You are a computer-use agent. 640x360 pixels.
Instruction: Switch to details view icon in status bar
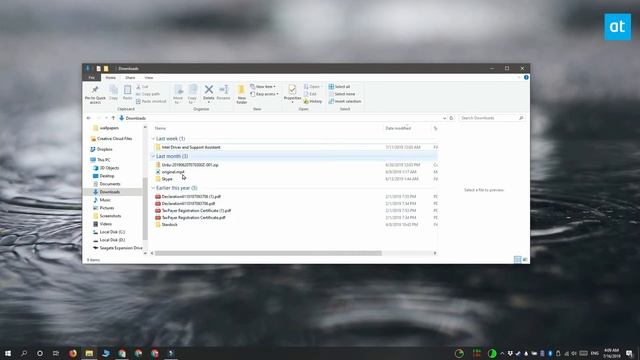pyautogui.click(x=518, y=260)
